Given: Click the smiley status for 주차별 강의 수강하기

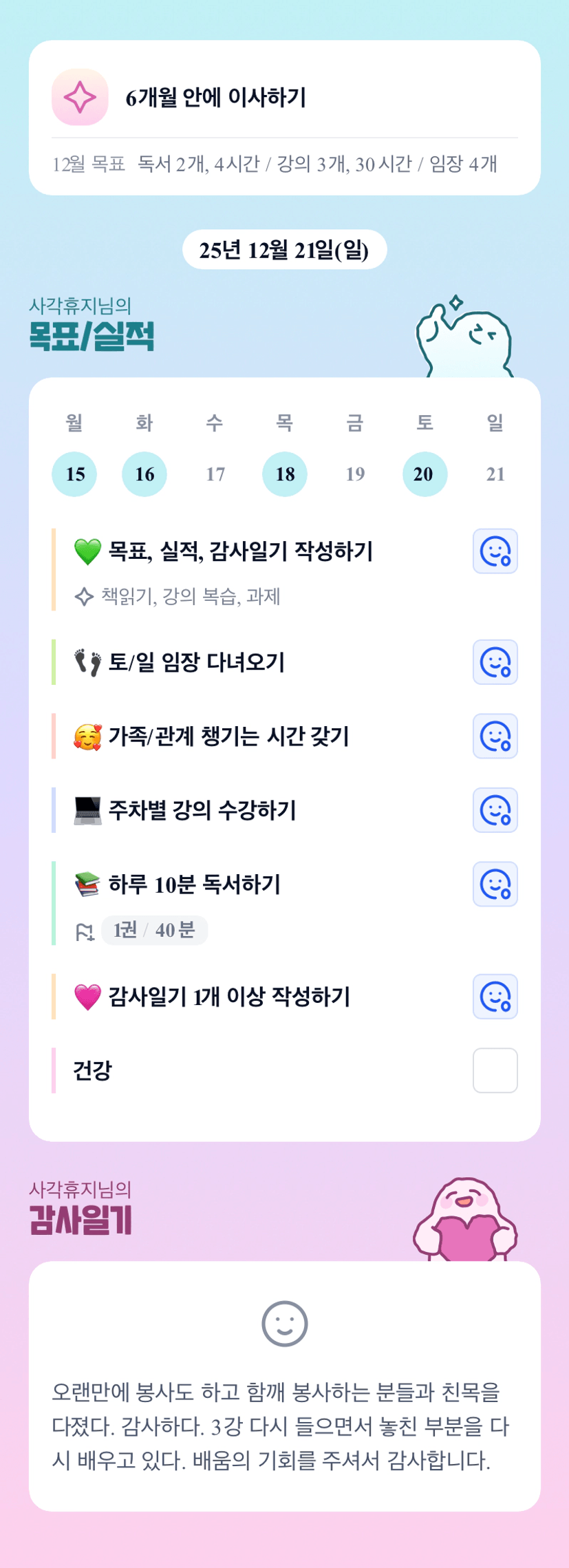Looking at the screenshot, I should point(495,810).
